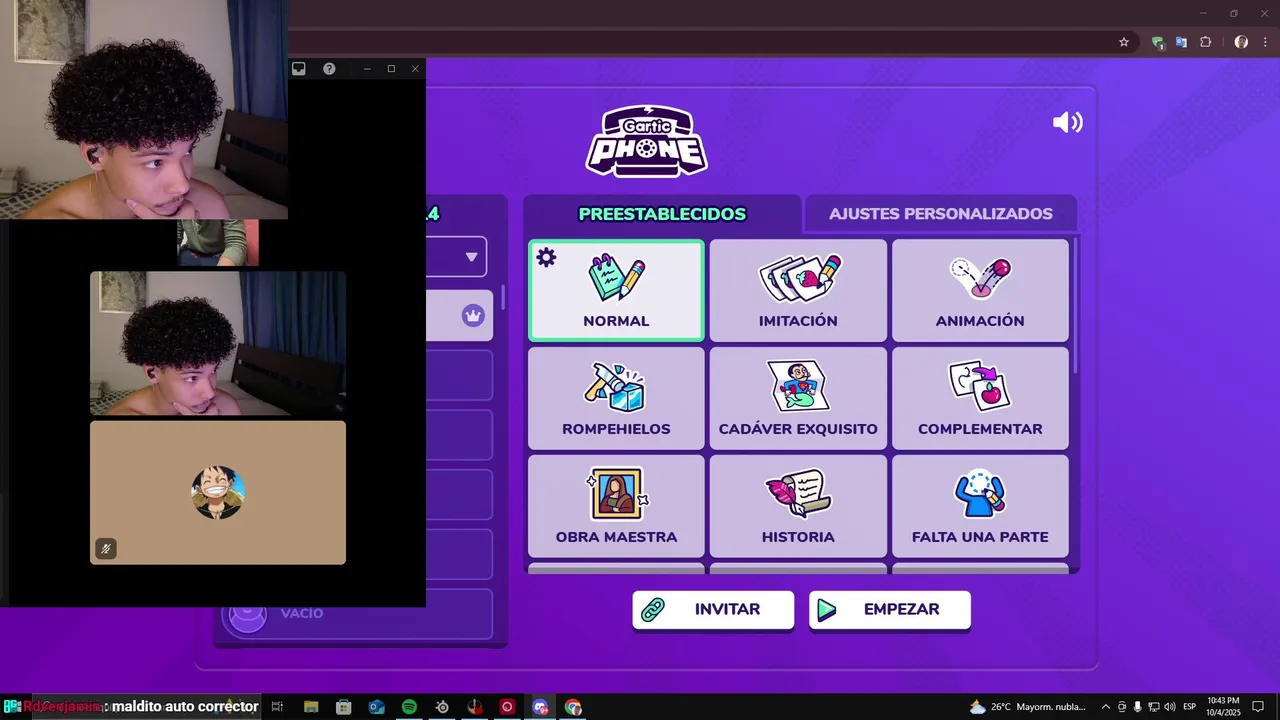Open Ajustes Personalizados tab
This screenshot has width=1280, height=720.
click(x=940, y=214)
